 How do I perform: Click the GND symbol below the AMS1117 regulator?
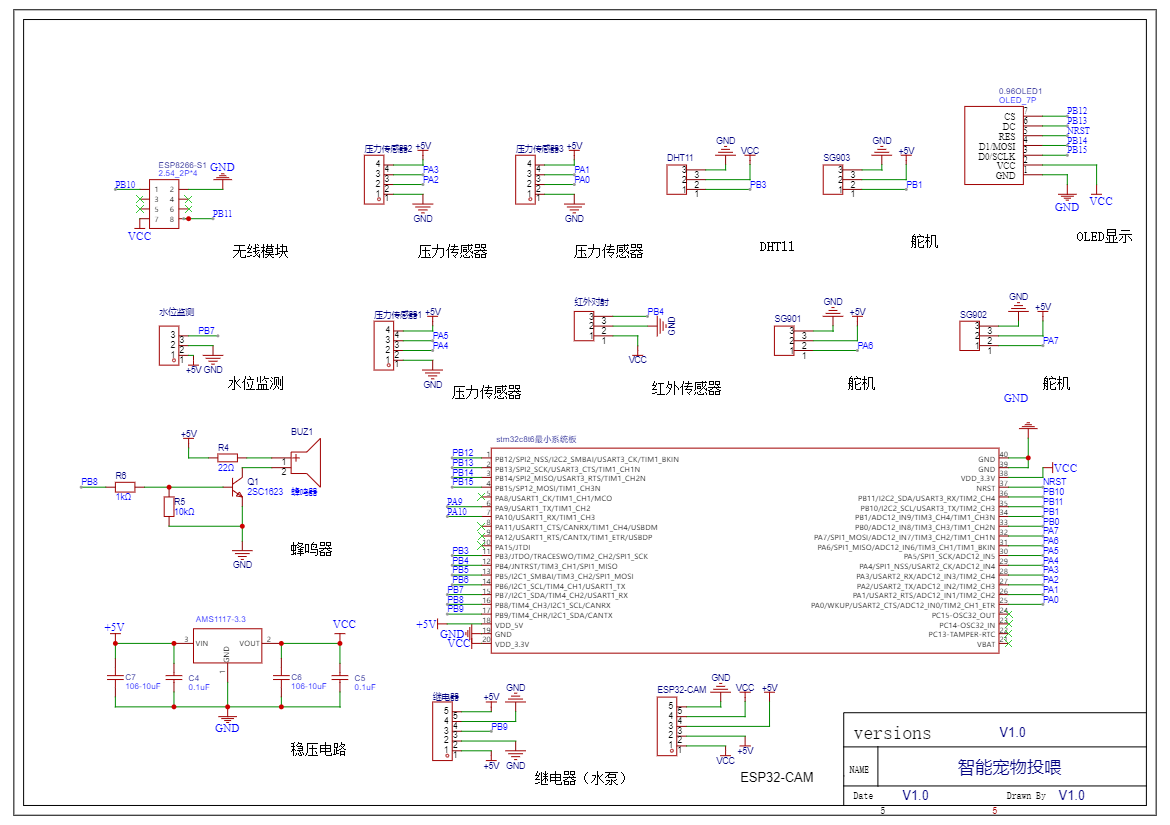tap(227, 722)
